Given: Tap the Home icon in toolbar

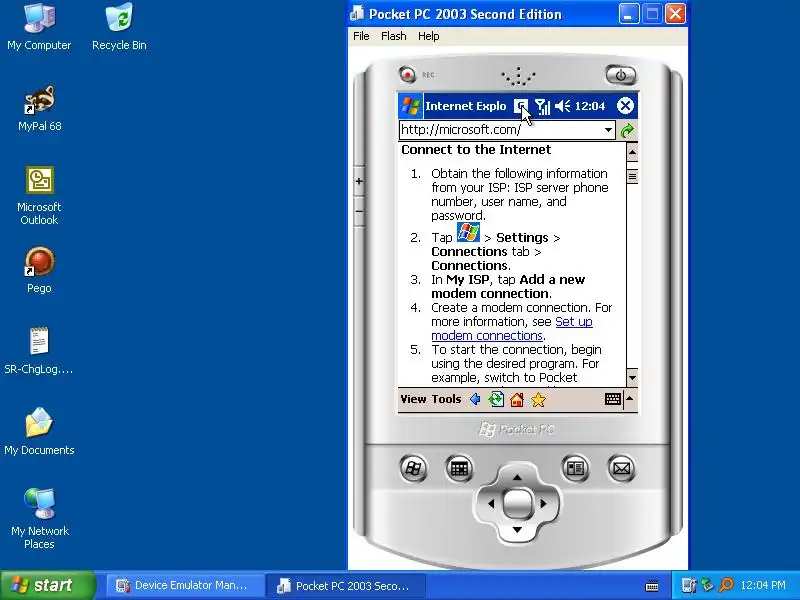Looking at the screenshot, I should pos(517,399).
